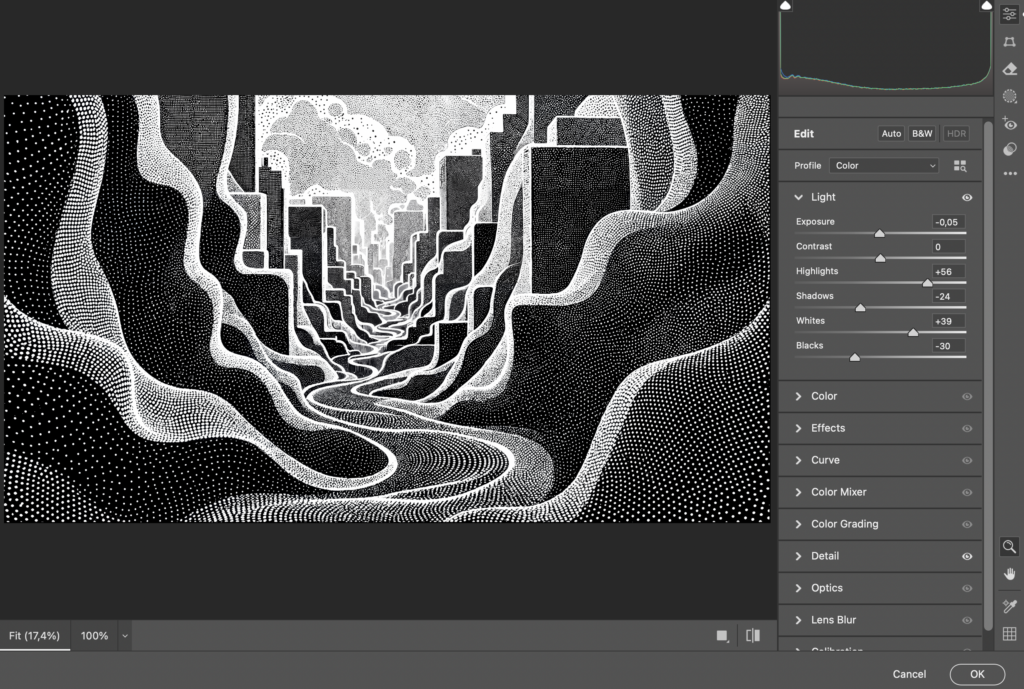Open the Presets overlapping circles icon

(1009, 149)
